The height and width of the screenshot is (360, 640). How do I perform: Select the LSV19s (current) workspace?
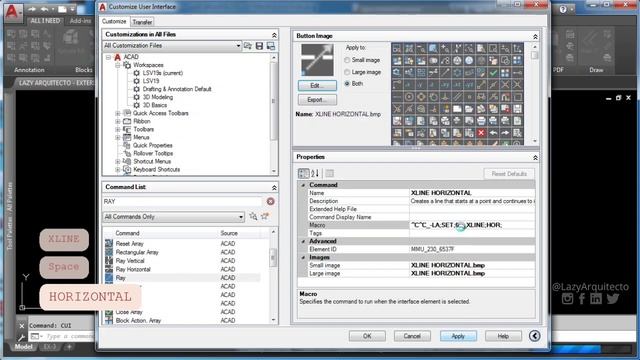[x=162, y=73]
